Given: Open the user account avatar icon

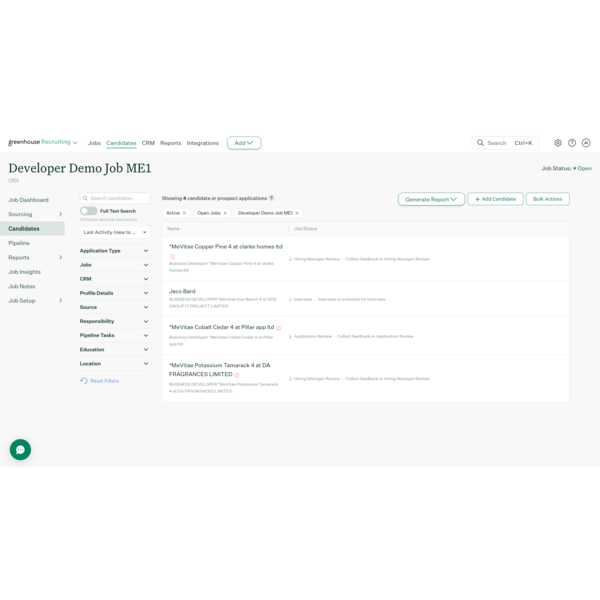Looking at the screenshot, I should [586, 143].
